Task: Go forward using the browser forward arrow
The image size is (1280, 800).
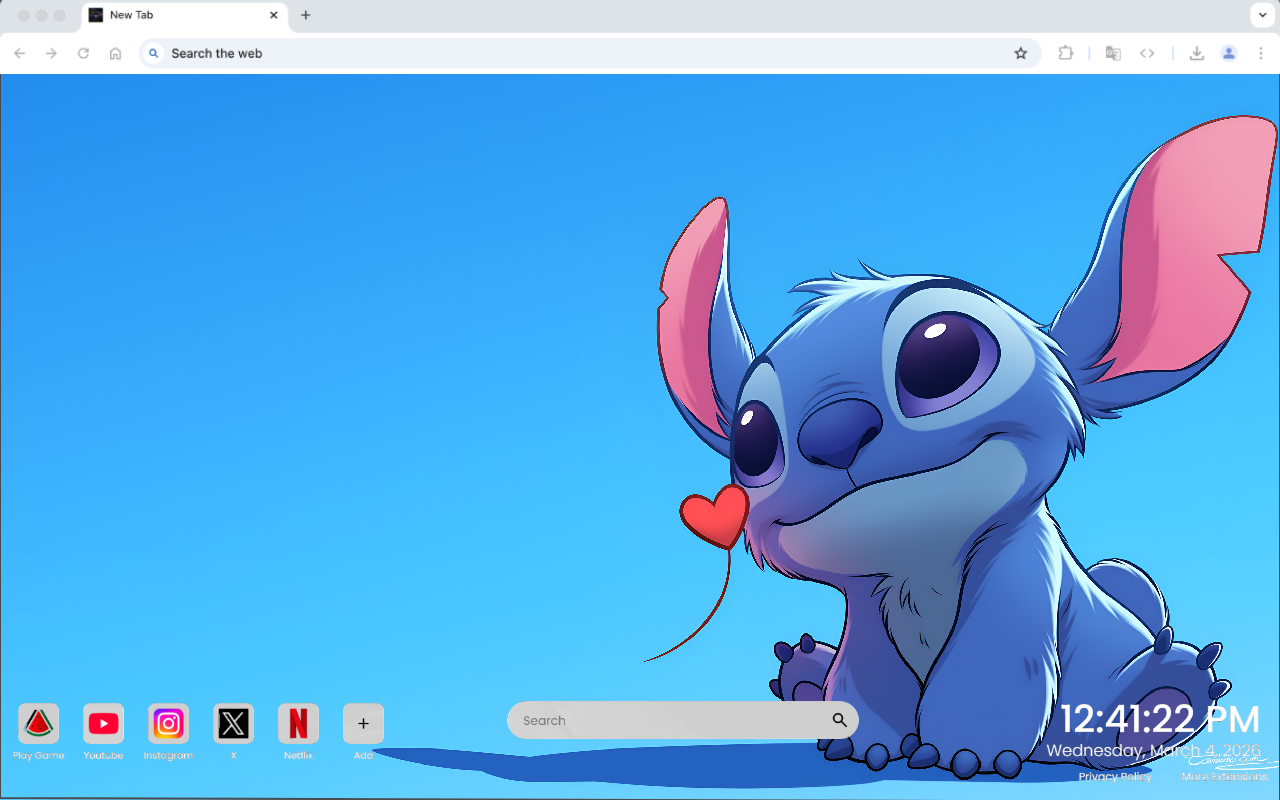Action: tap(52, 53)
